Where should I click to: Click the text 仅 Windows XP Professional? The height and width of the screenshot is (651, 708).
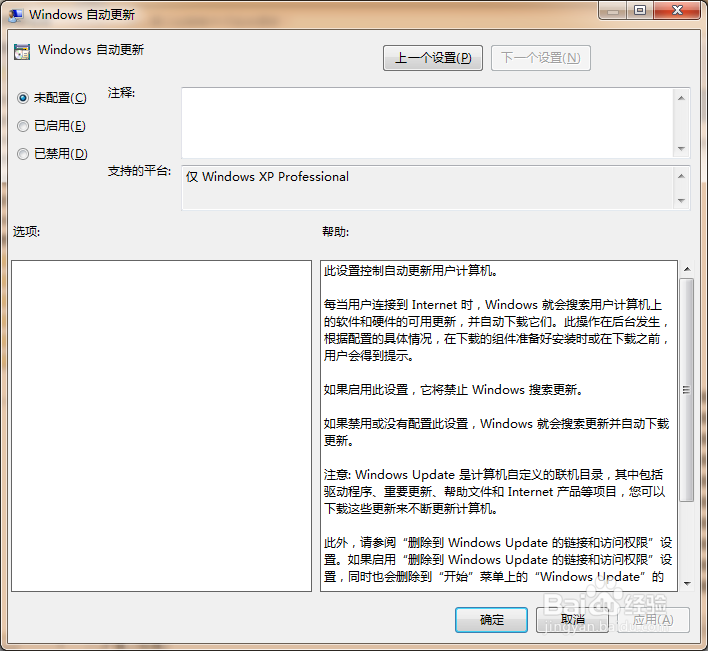click(x=267, y=177)
